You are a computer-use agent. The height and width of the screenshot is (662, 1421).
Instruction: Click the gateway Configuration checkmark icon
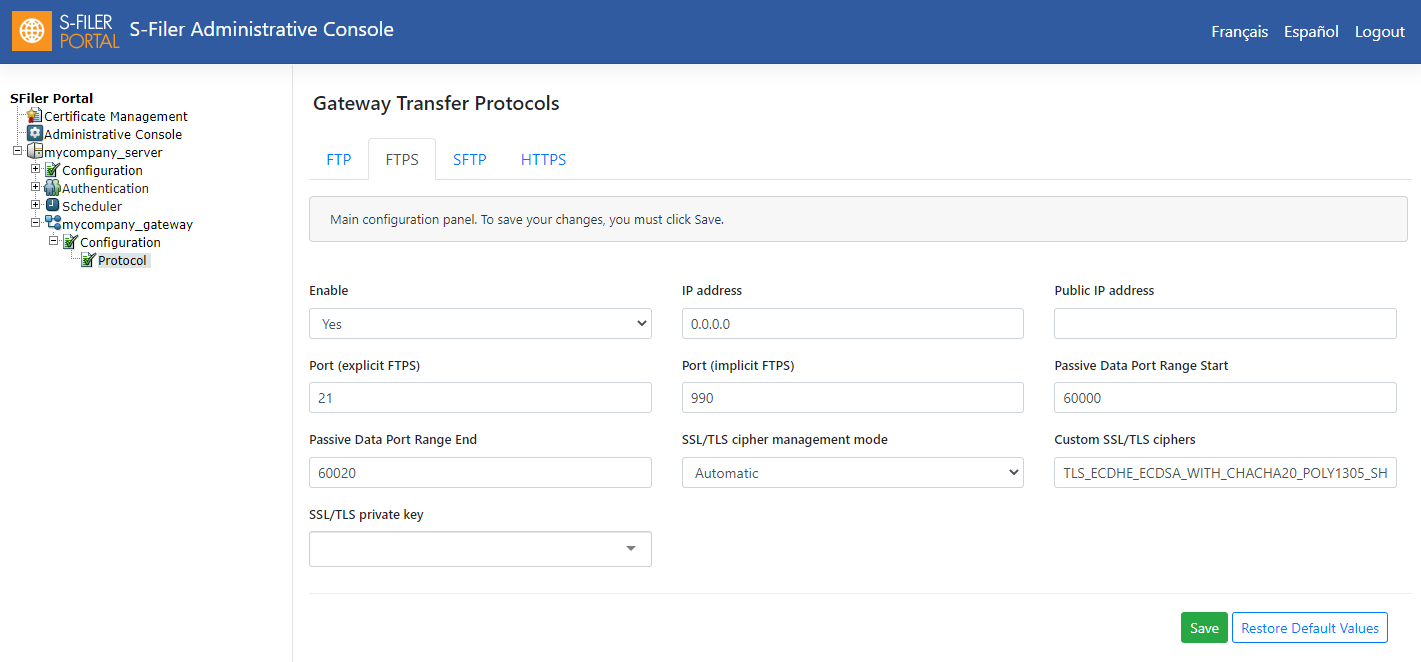71,242
